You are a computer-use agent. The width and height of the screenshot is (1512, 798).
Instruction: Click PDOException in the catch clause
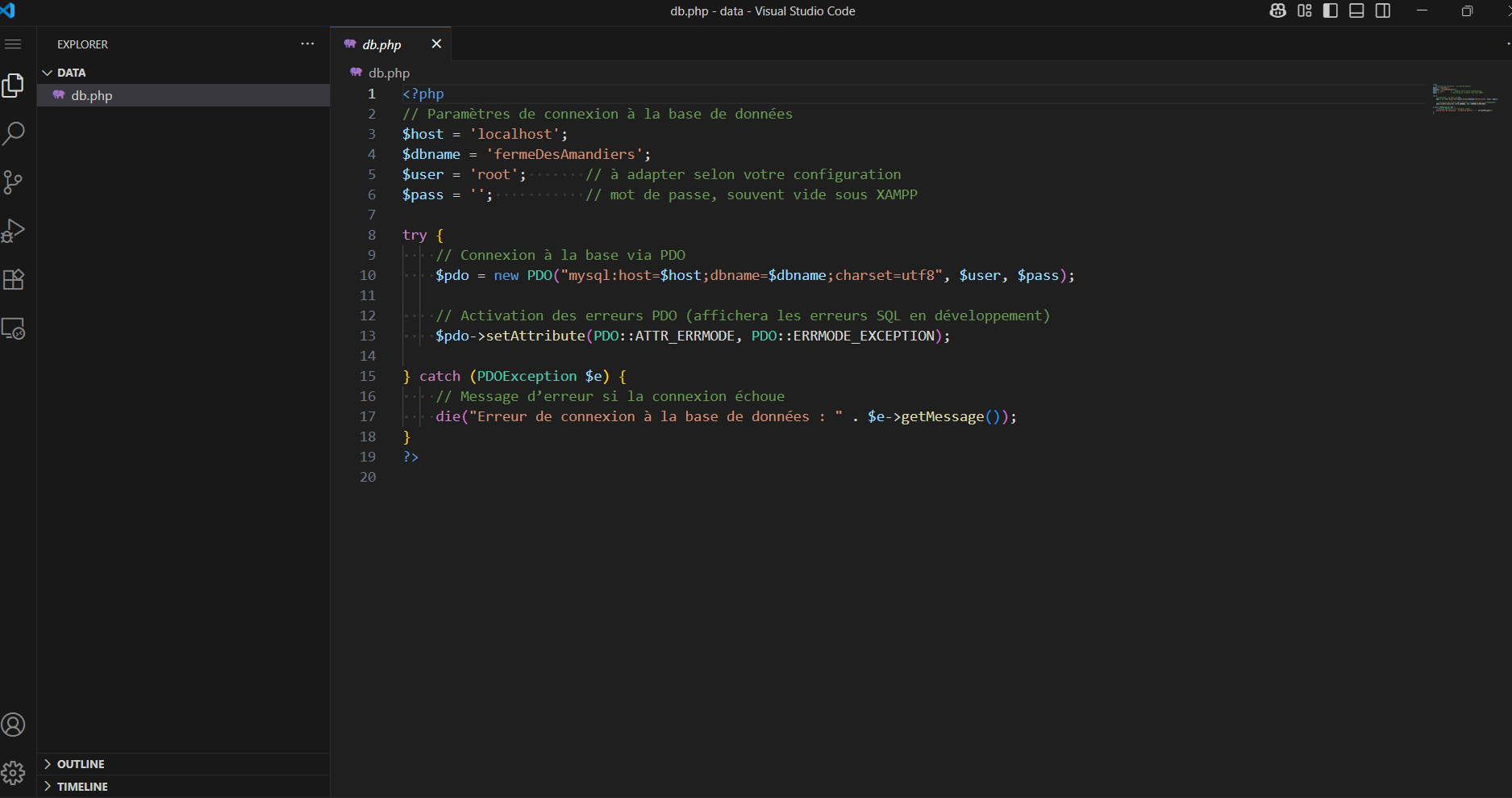tap(527, 376)
